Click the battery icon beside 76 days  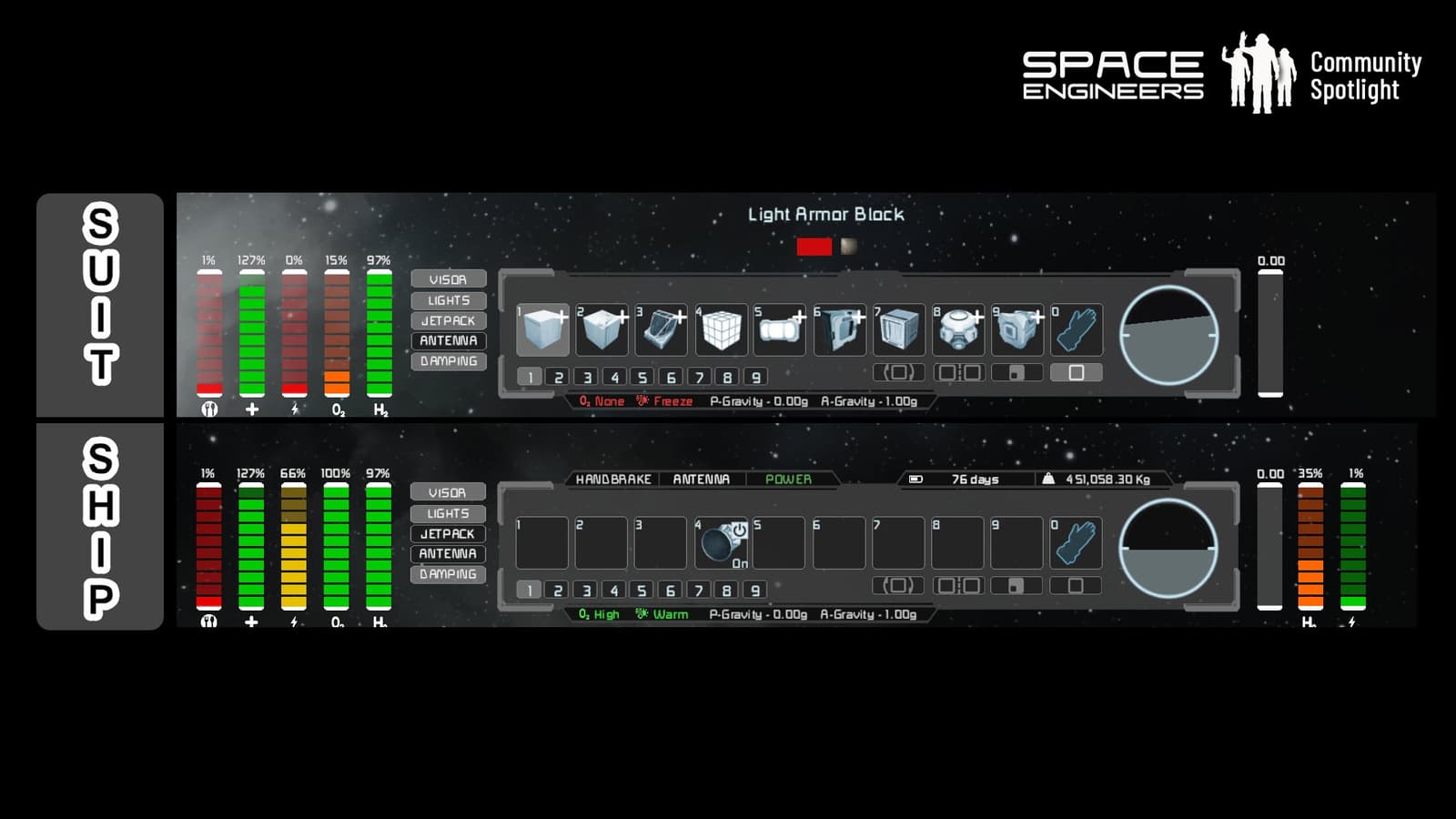pyautogui.click(x=915, y=479)
